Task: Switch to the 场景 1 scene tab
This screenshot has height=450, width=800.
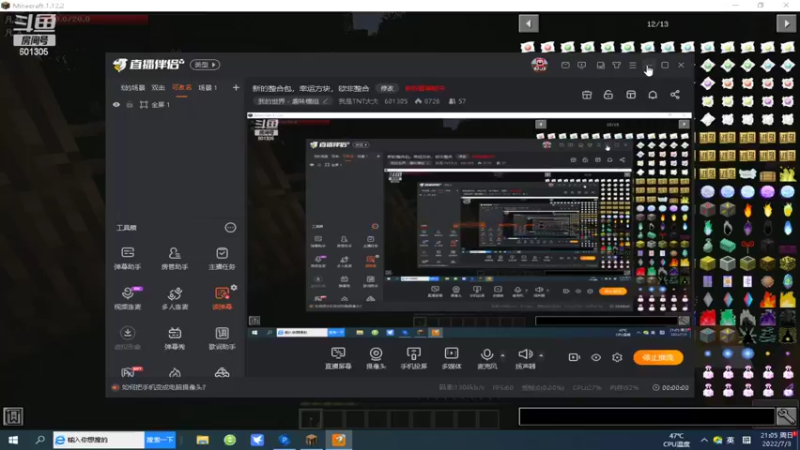Action: [x=208, y=88]
